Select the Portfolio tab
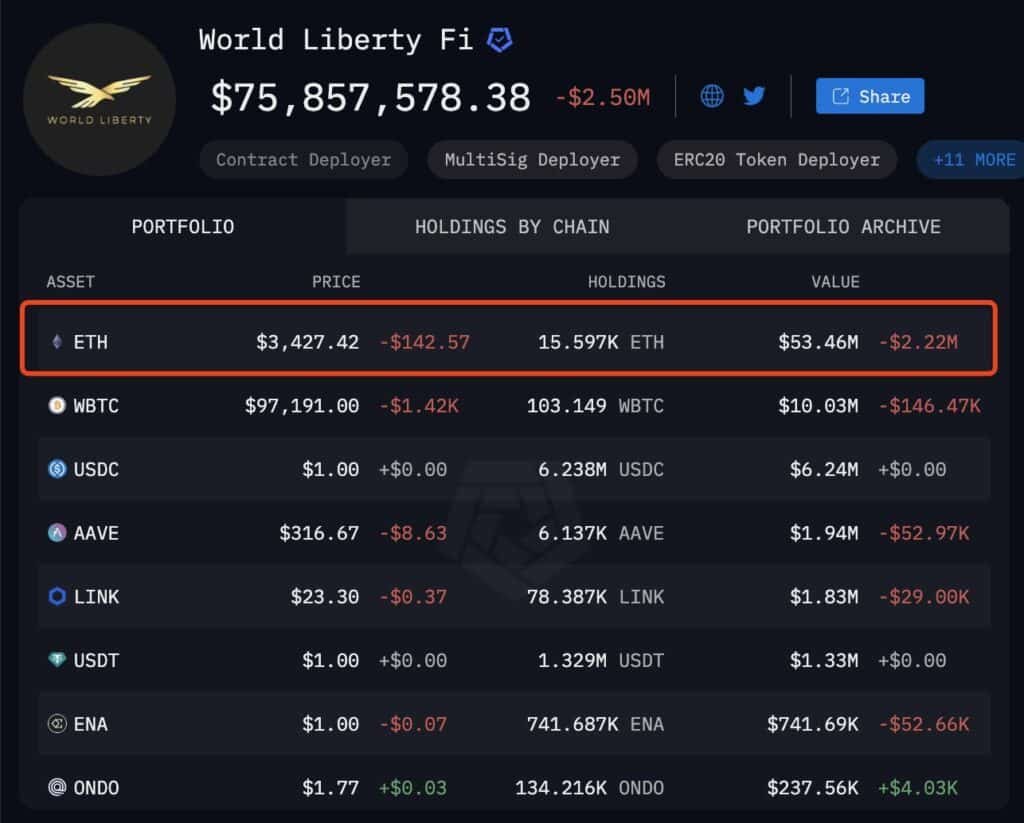Viewport: 1024px width, 823px height. [183, 226]
